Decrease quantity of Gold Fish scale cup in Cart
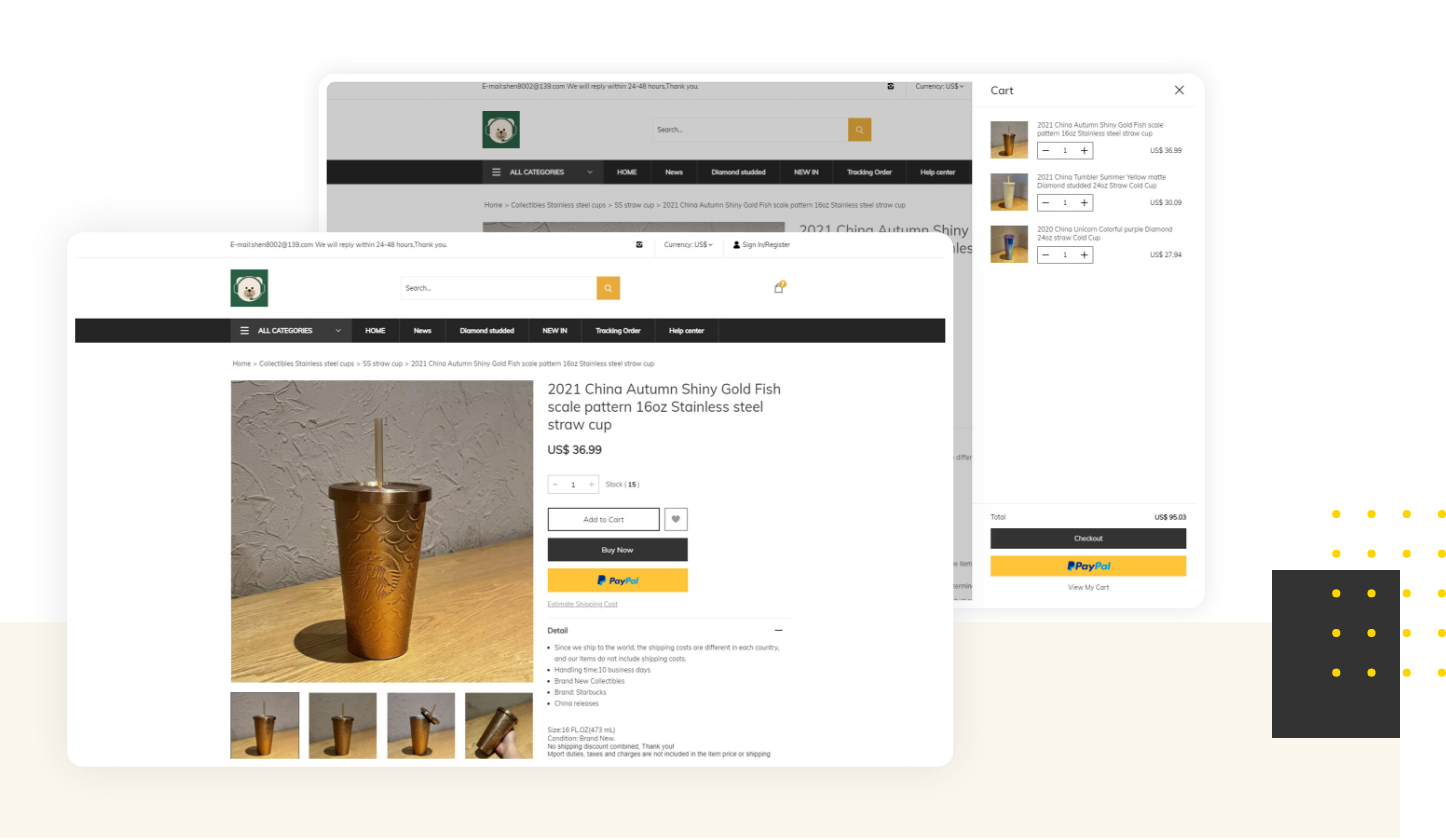The width and height of the screenshot is (1446, 840). point(1046,151)
